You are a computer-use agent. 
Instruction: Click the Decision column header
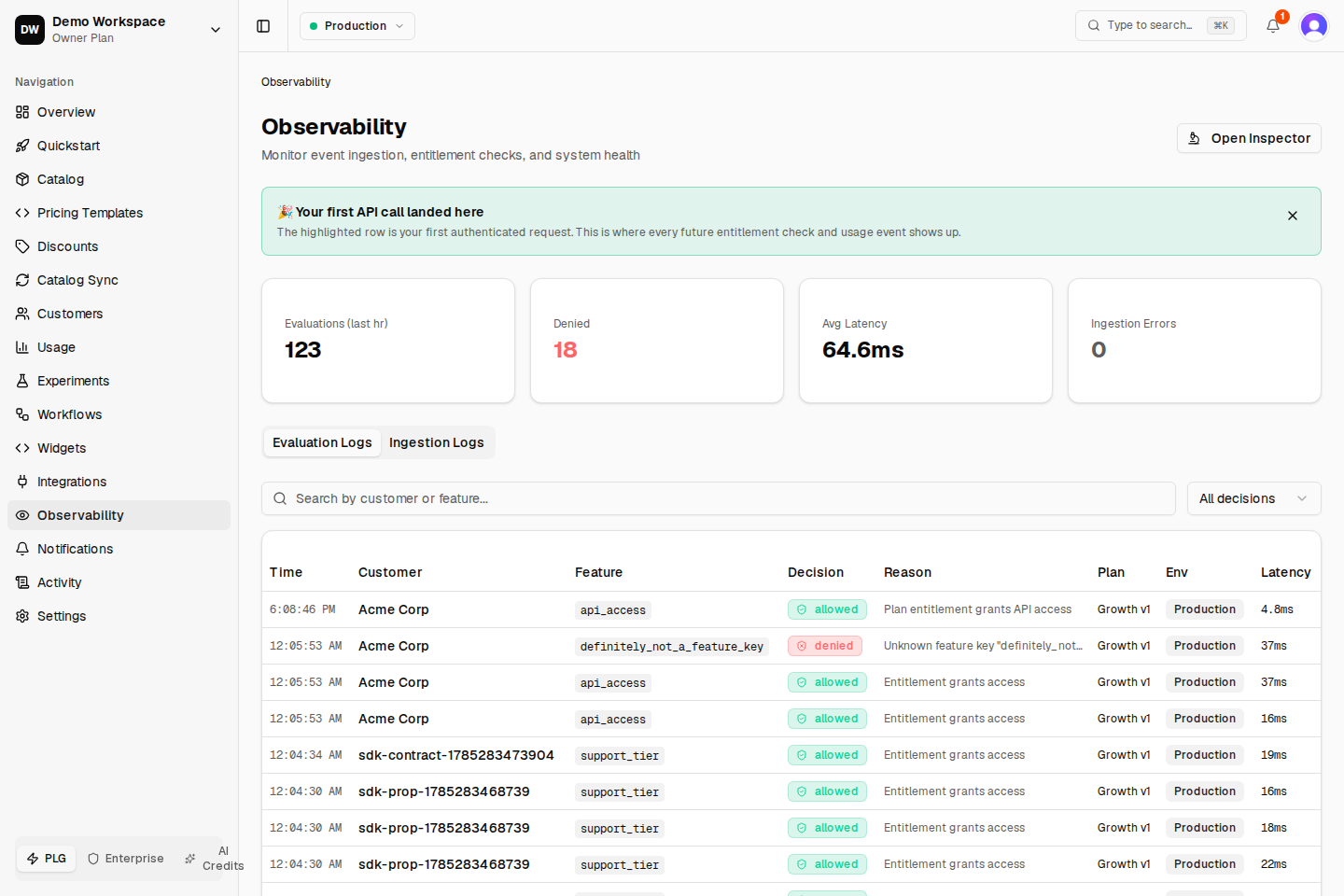click(816, 572)
